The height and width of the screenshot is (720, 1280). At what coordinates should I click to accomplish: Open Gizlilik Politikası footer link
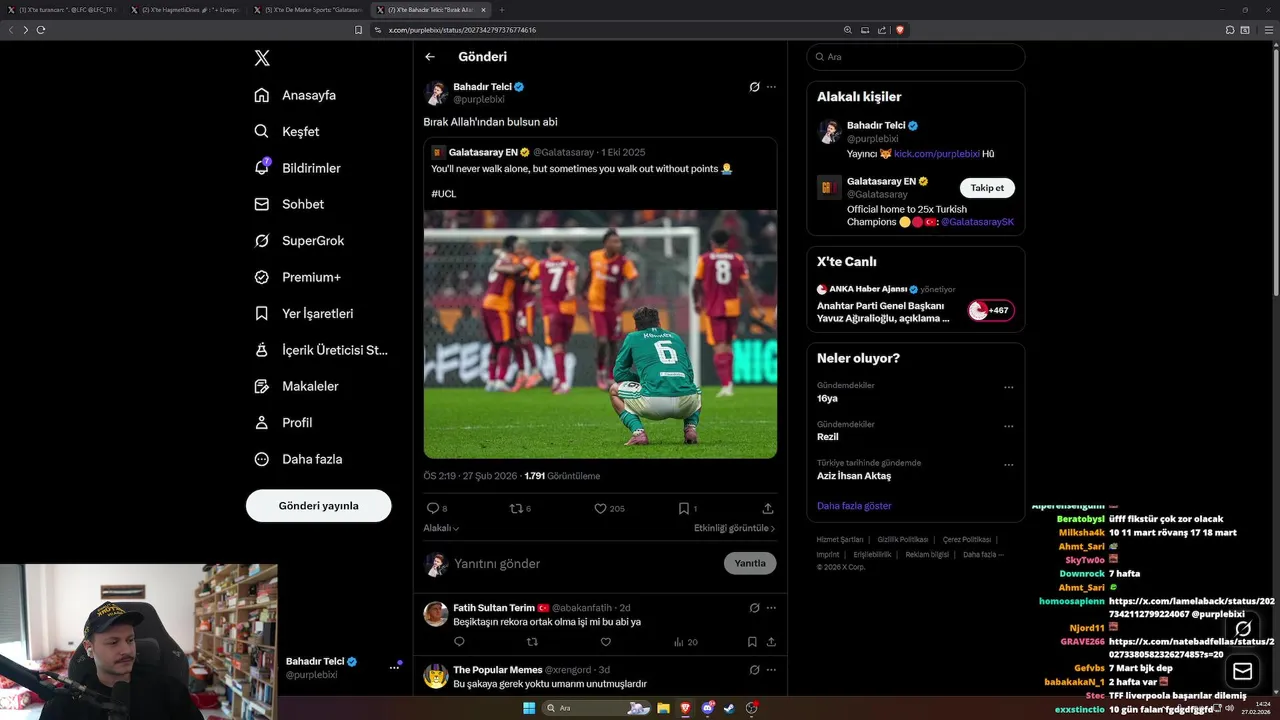click(x=903, y=540)
